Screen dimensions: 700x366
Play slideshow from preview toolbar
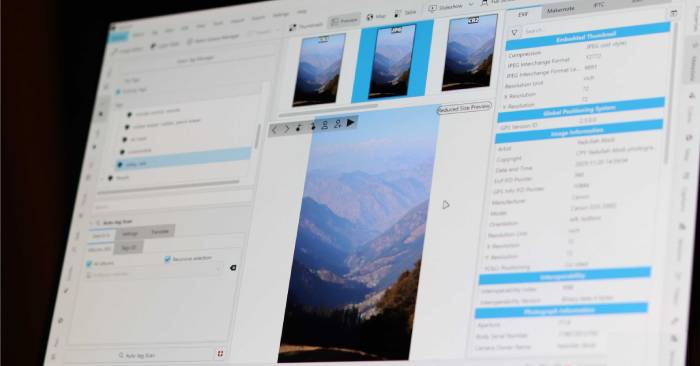tap(351, 122)
